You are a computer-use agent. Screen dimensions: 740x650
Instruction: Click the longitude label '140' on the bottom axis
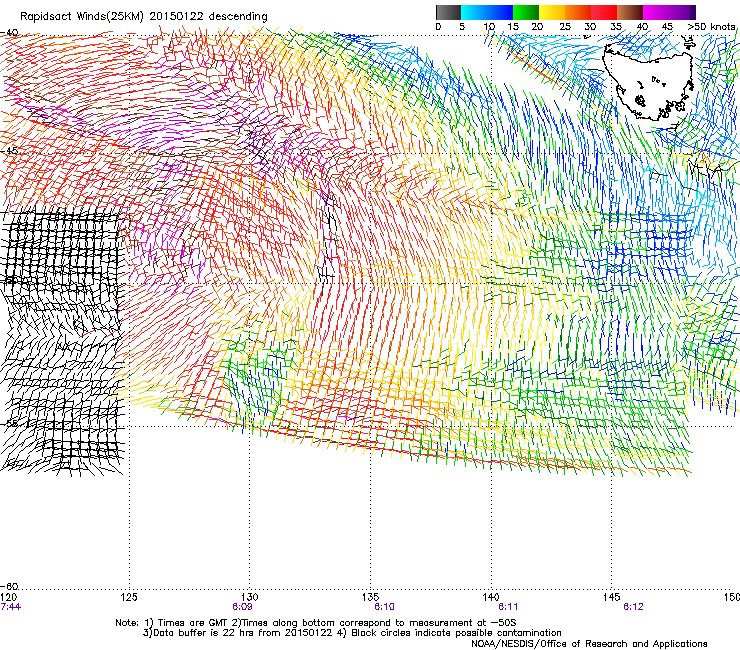[x=491, y=597]
